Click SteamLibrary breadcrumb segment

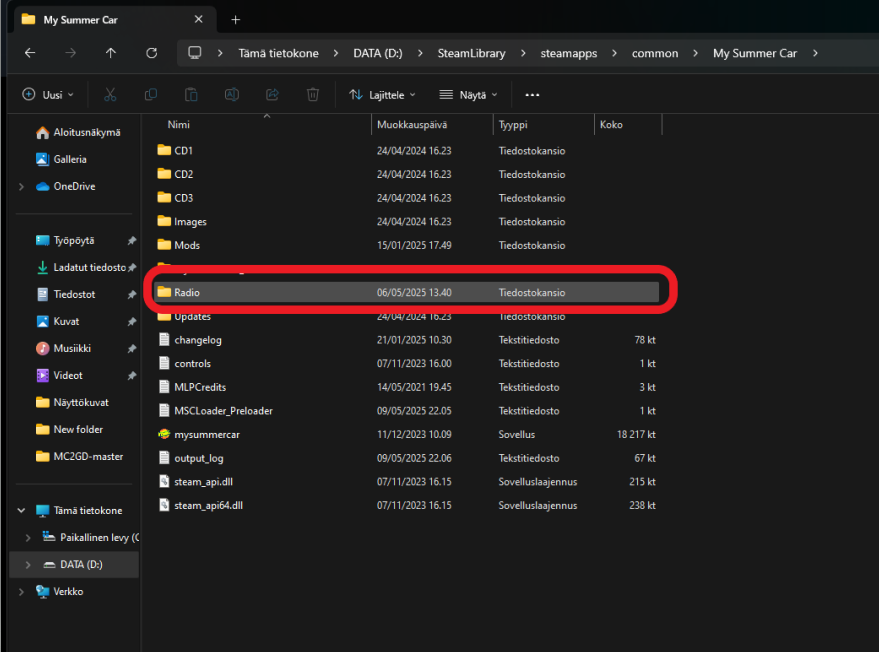click(471, 53)
